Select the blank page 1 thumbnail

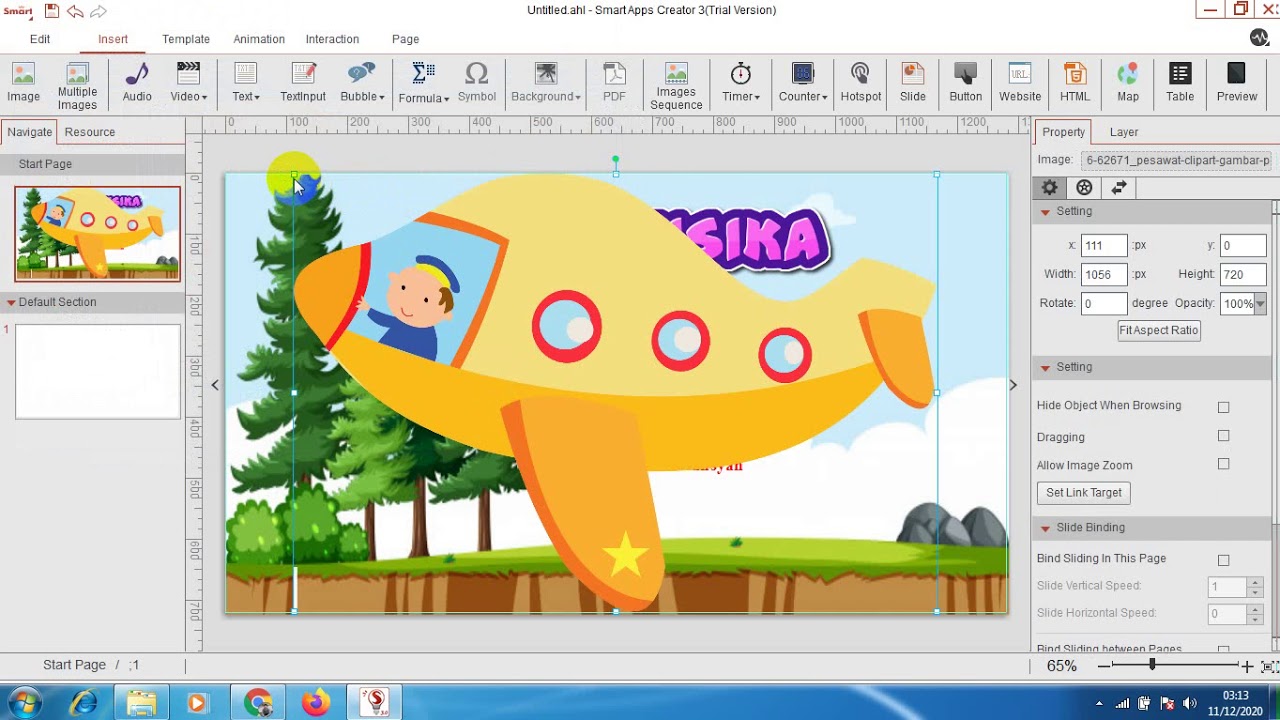click(x=98, y=371)
